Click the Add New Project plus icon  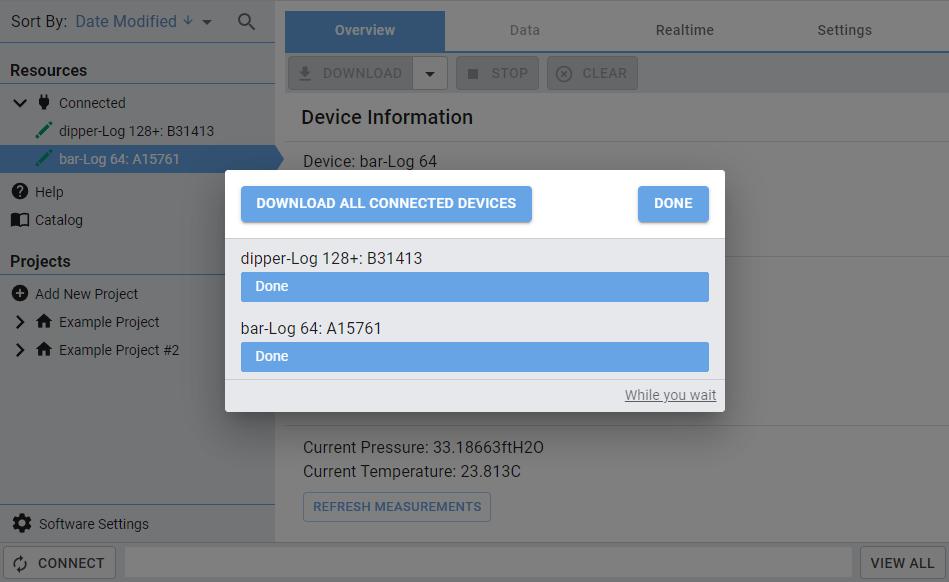click(x=20, y=293)
